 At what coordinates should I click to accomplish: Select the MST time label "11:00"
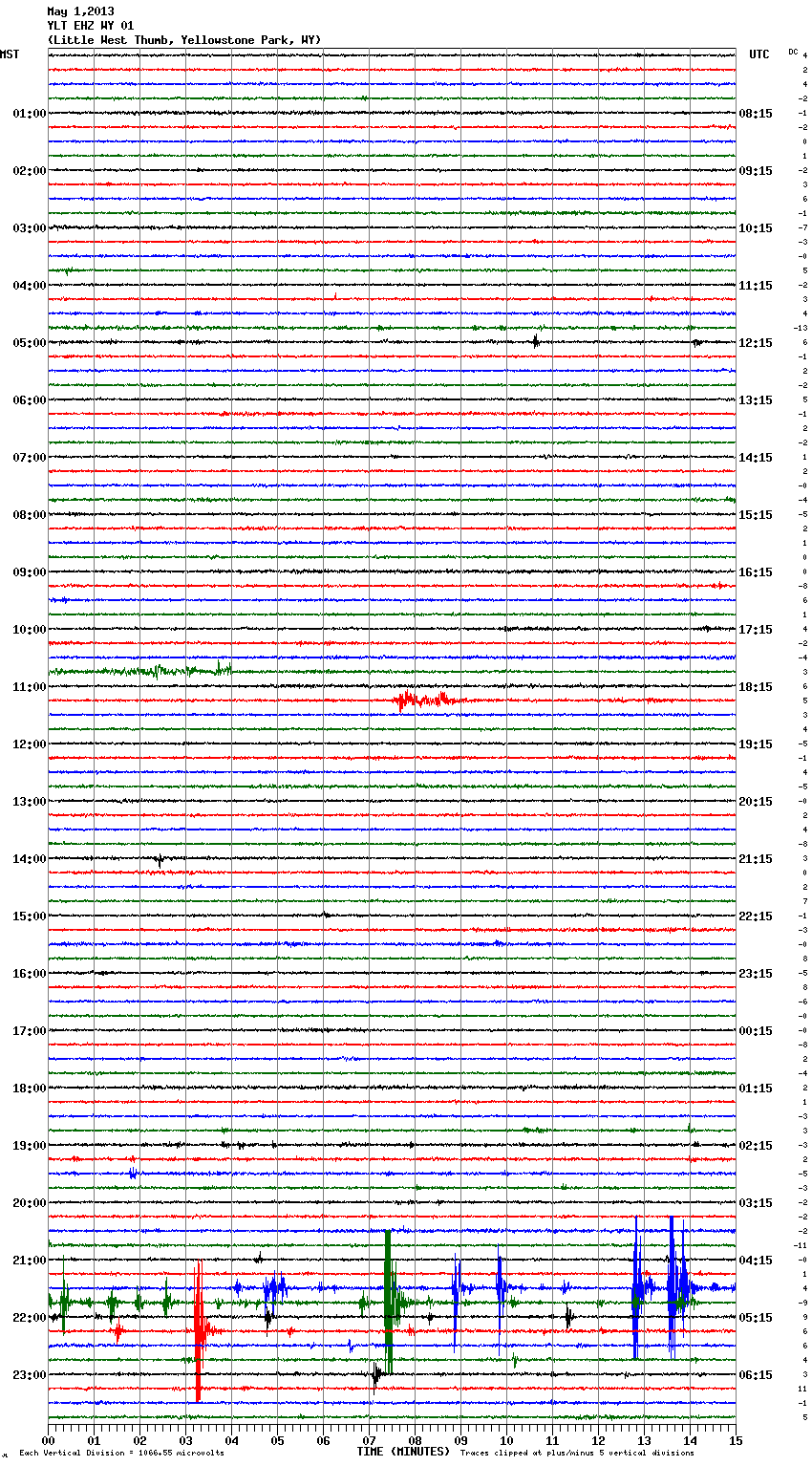coord(29,687)
